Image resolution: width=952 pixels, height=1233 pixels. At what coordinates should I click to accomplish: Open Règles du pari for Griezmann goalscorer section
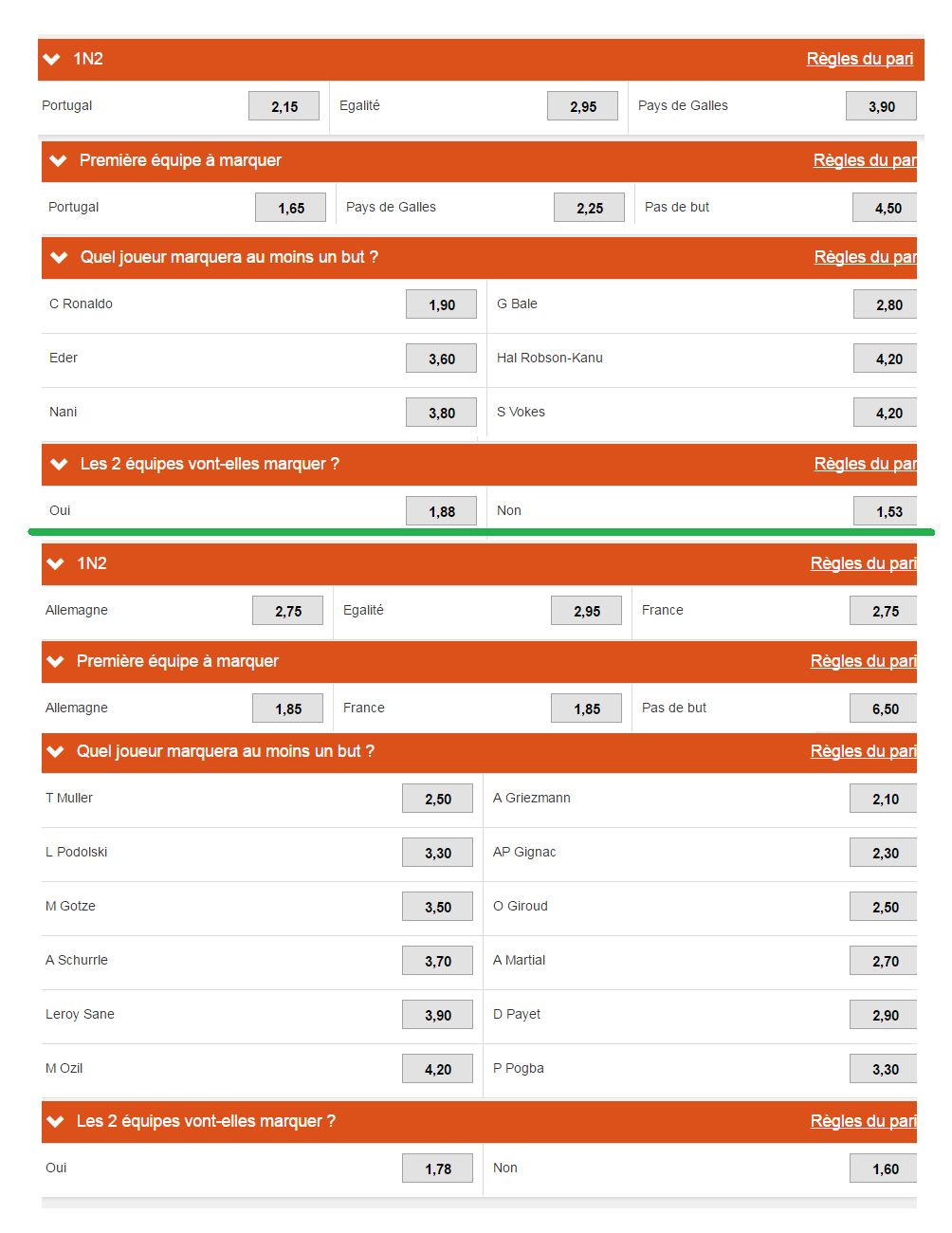tap(863, 752)
